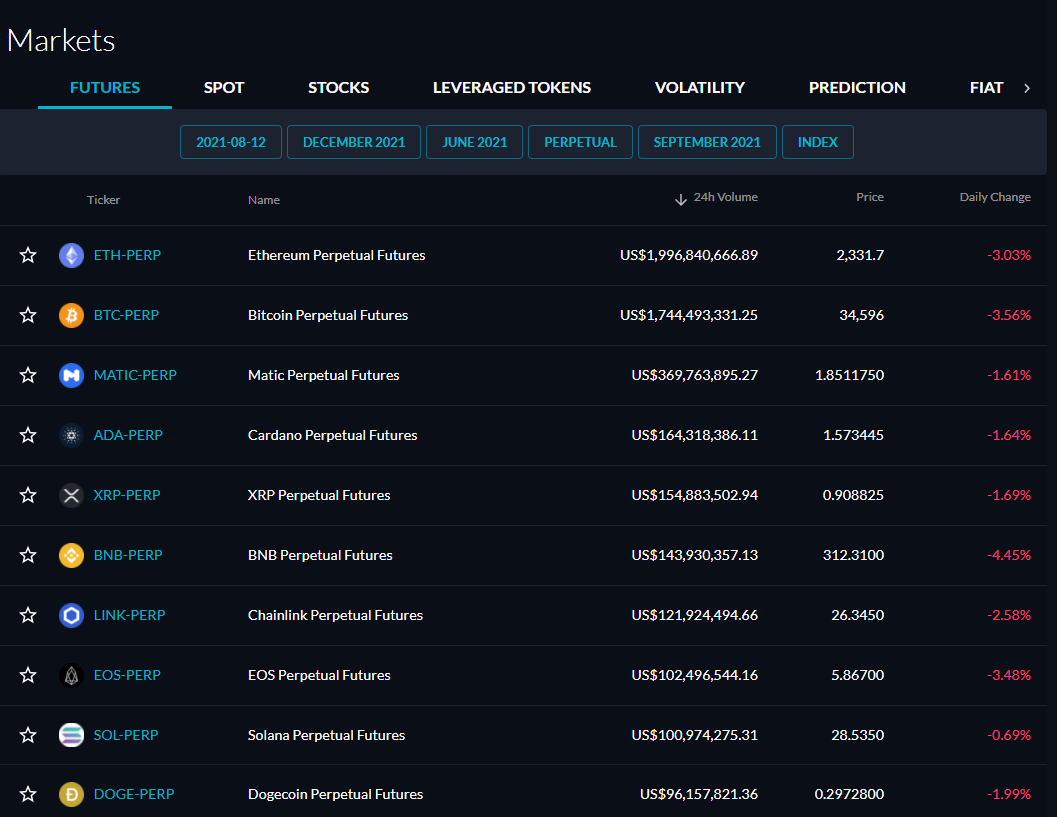Filter by September 2021 futures
The width and height of the screenshot is (1057, 817).
[707, 142]
